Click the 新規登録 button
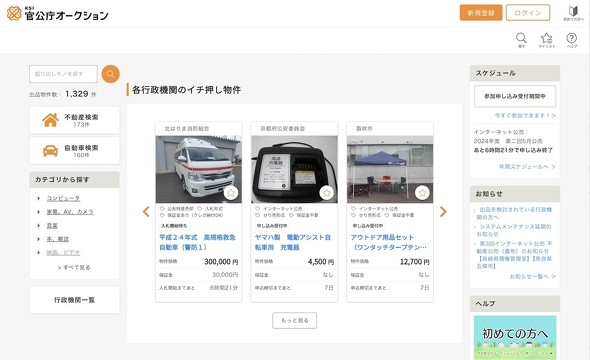Viewport: 590px width, 360px height. pyautogui.click(x=481, y=13)
